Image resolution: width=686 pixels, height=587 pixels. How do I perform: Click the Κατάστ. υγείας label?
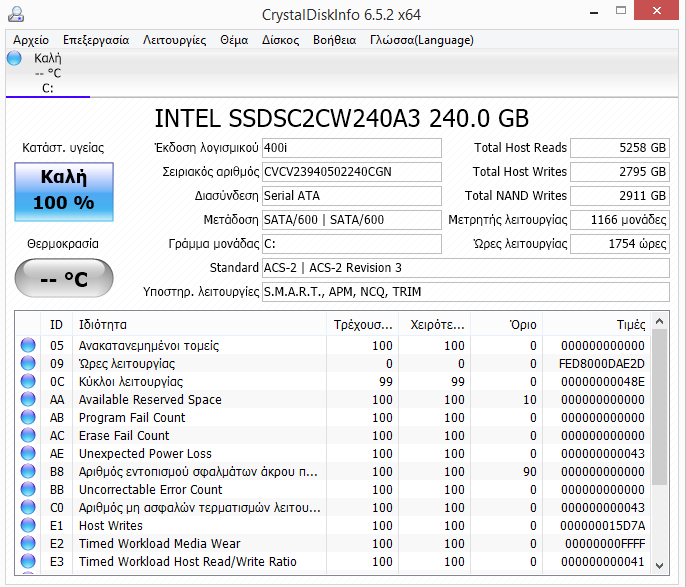[63, 148]
